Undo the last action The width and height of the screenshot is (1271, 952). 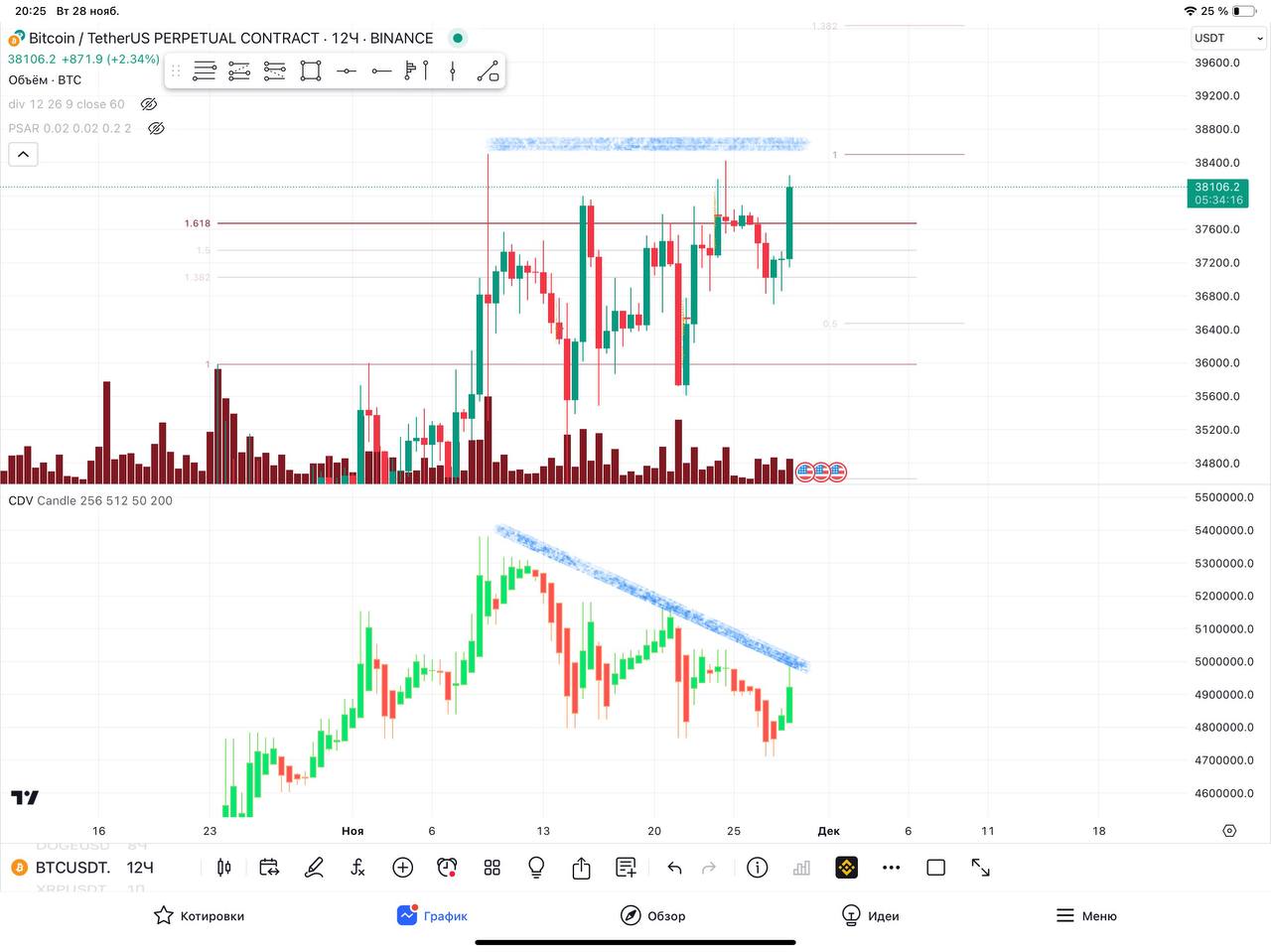click(x=674, y=868)
